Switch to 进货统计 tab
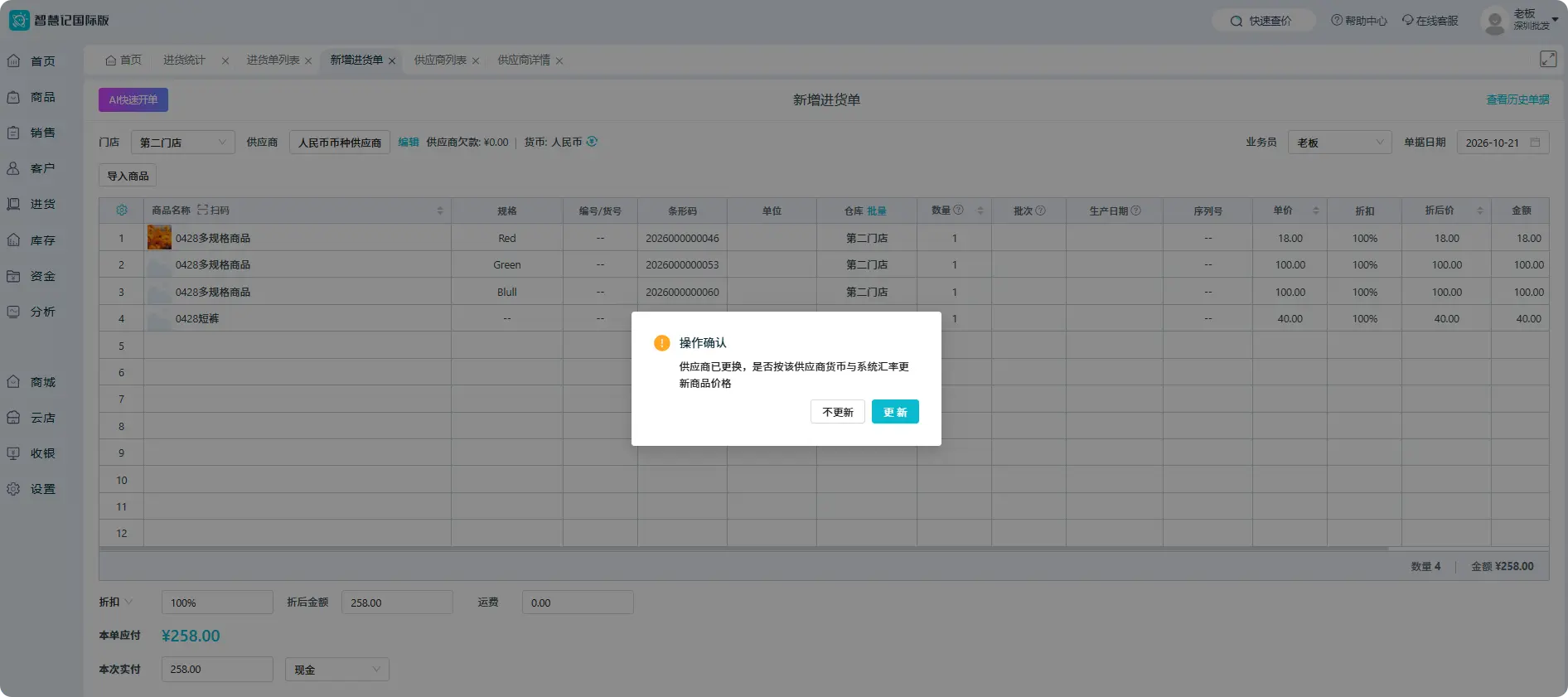 184,60
